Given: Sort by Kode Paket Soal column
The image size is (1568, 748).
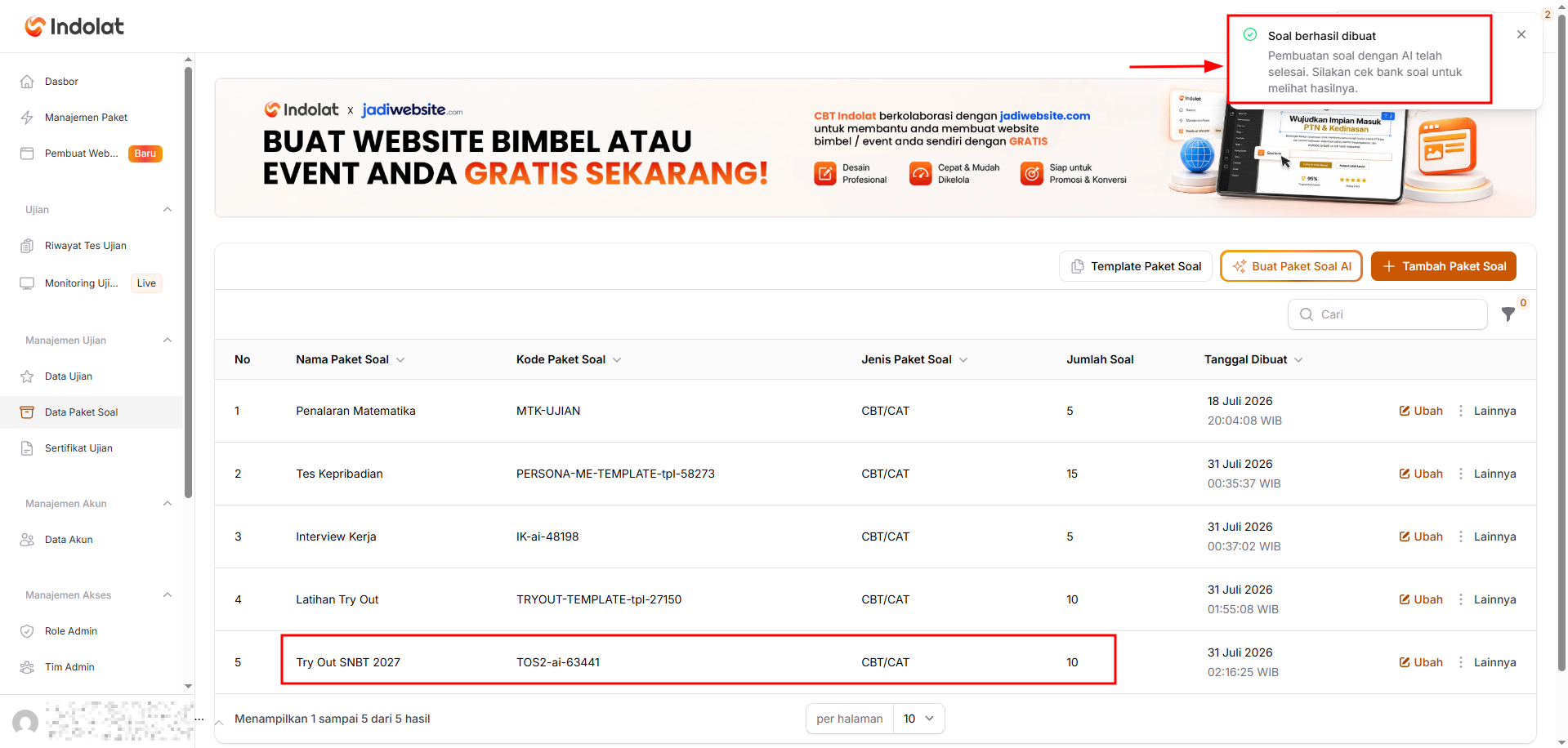Looking at the screenshot, I should (569, 359).
